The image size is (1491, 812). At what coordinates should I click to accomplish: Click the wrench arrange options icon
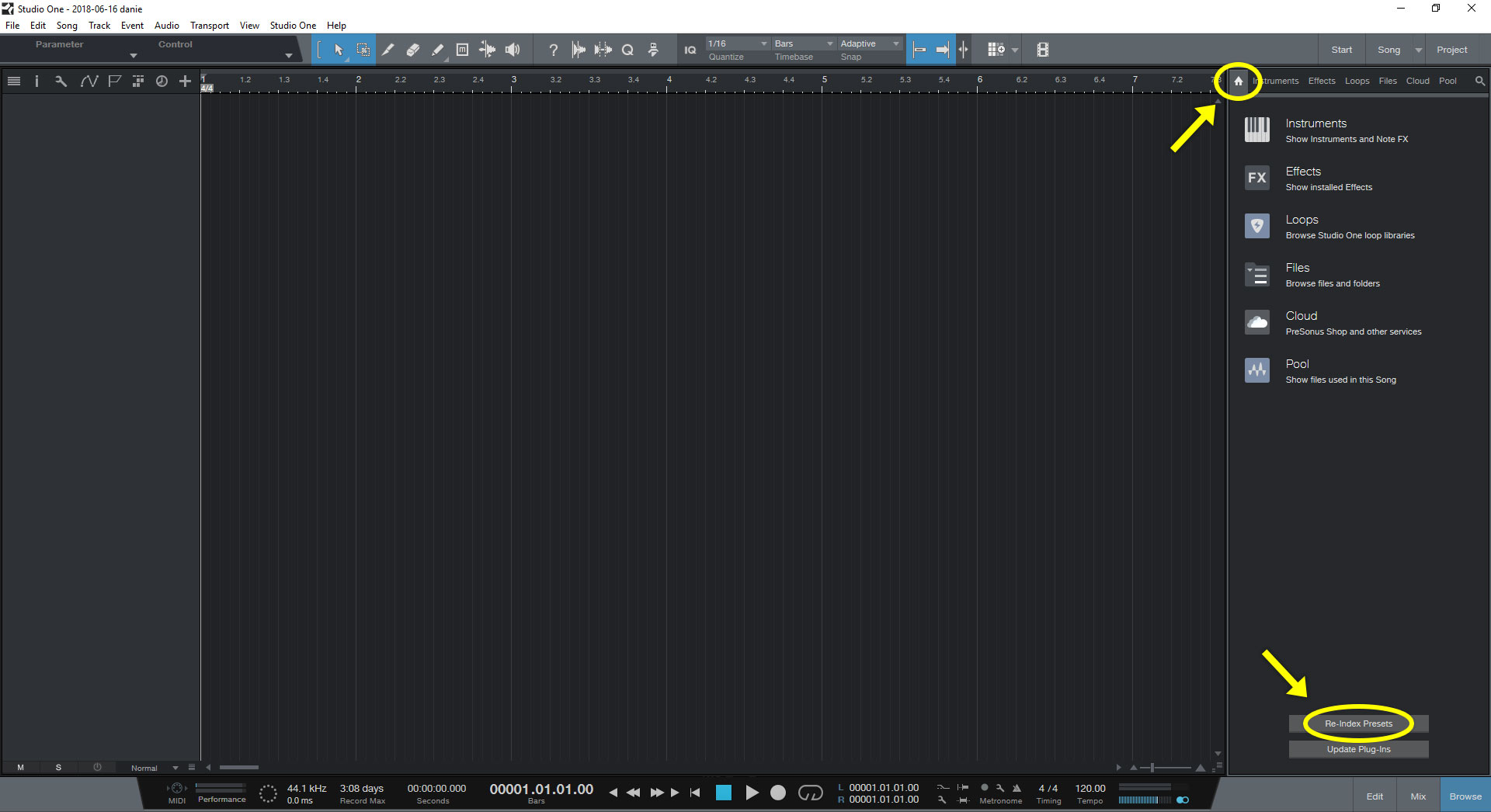[61, 81]
